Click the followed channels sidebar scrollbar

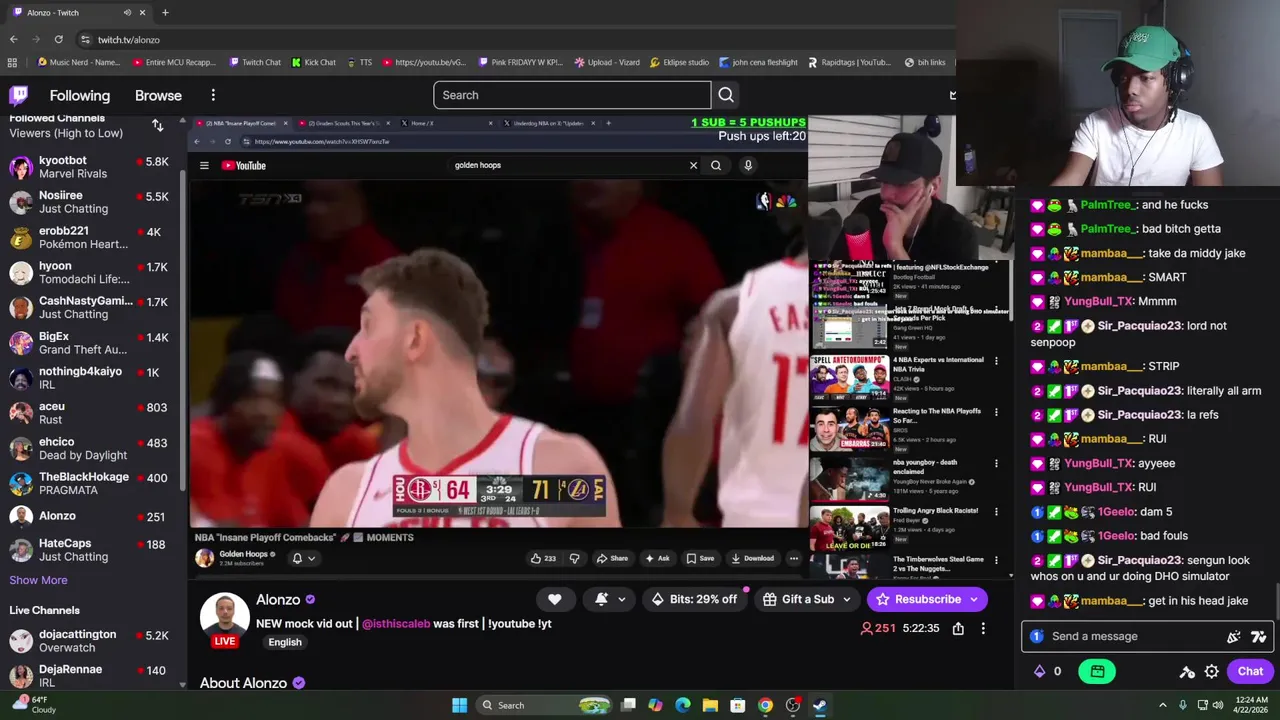pyautogui.click(x=182, y=330)
